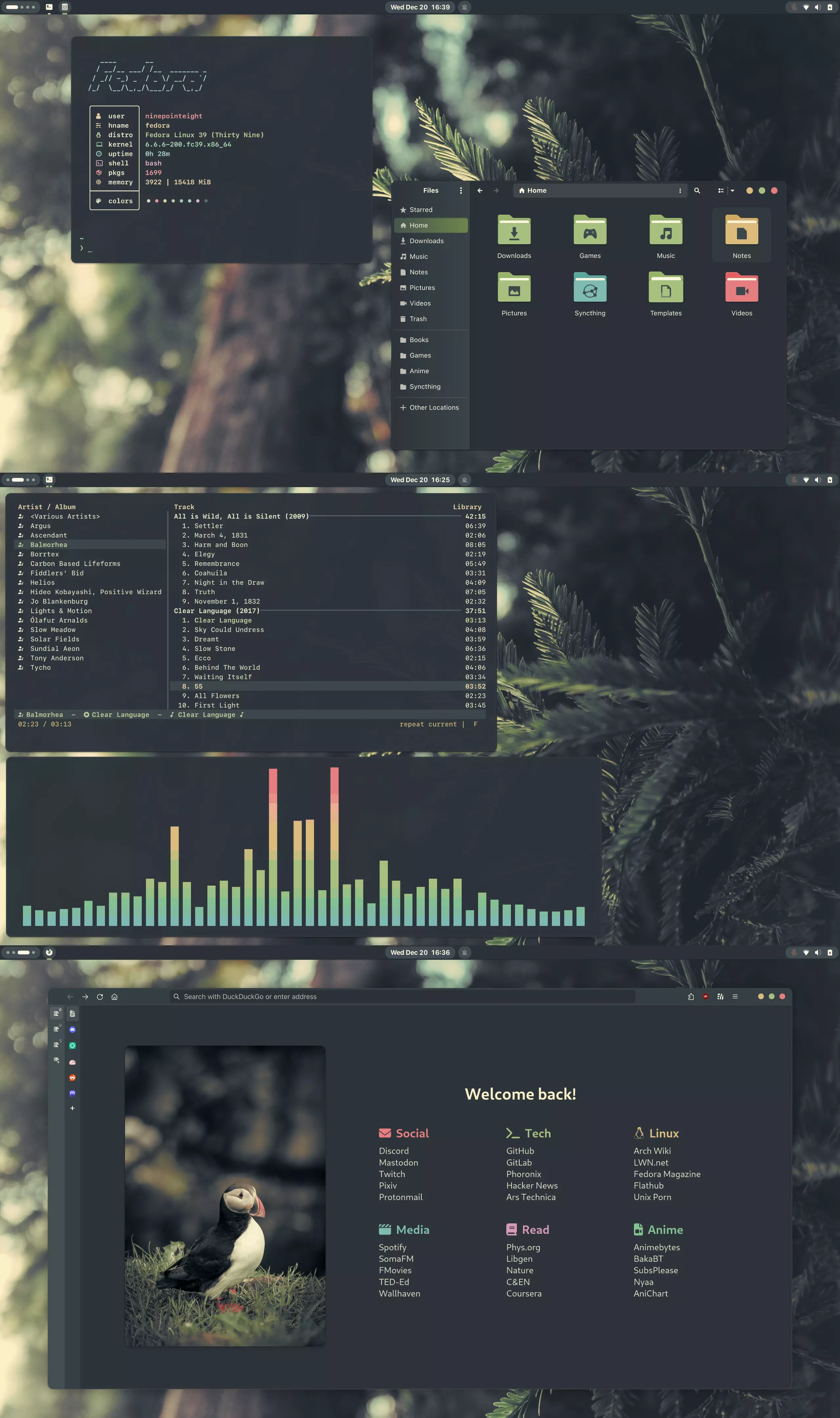
Task: Select Starred in the Files sidebar
Action: (x=431, y=210)
